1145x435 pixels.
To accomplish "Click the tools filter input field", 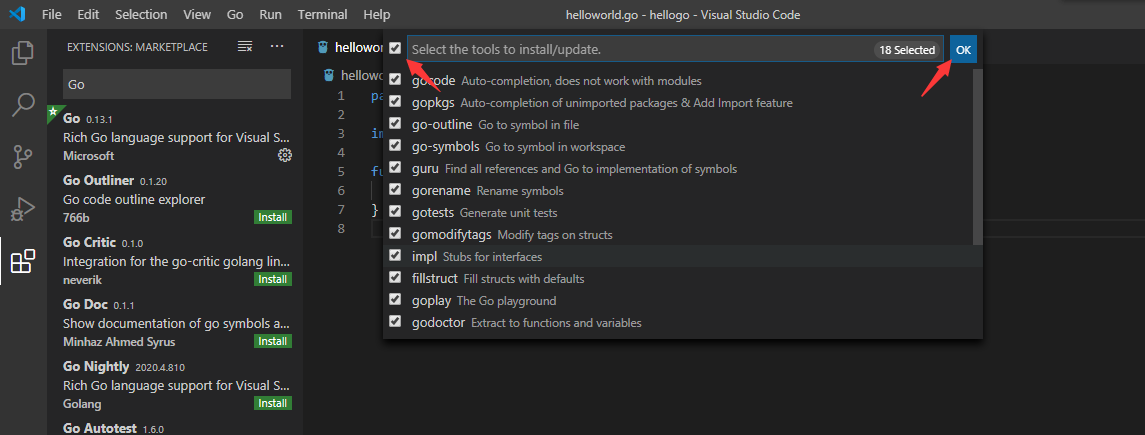I will click(675, 50).
